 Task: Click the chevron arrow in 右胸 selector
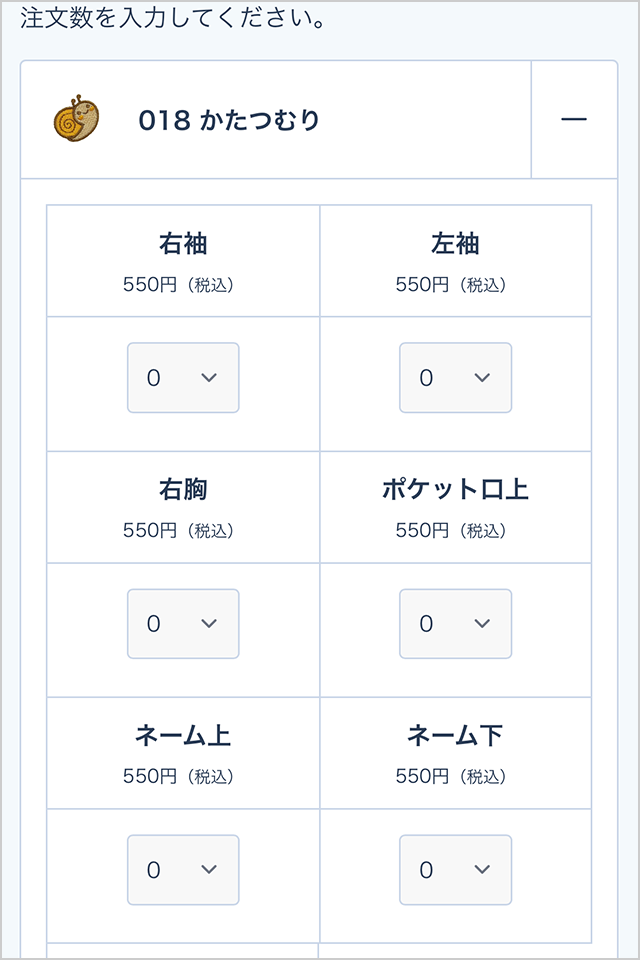coord(209,624)
